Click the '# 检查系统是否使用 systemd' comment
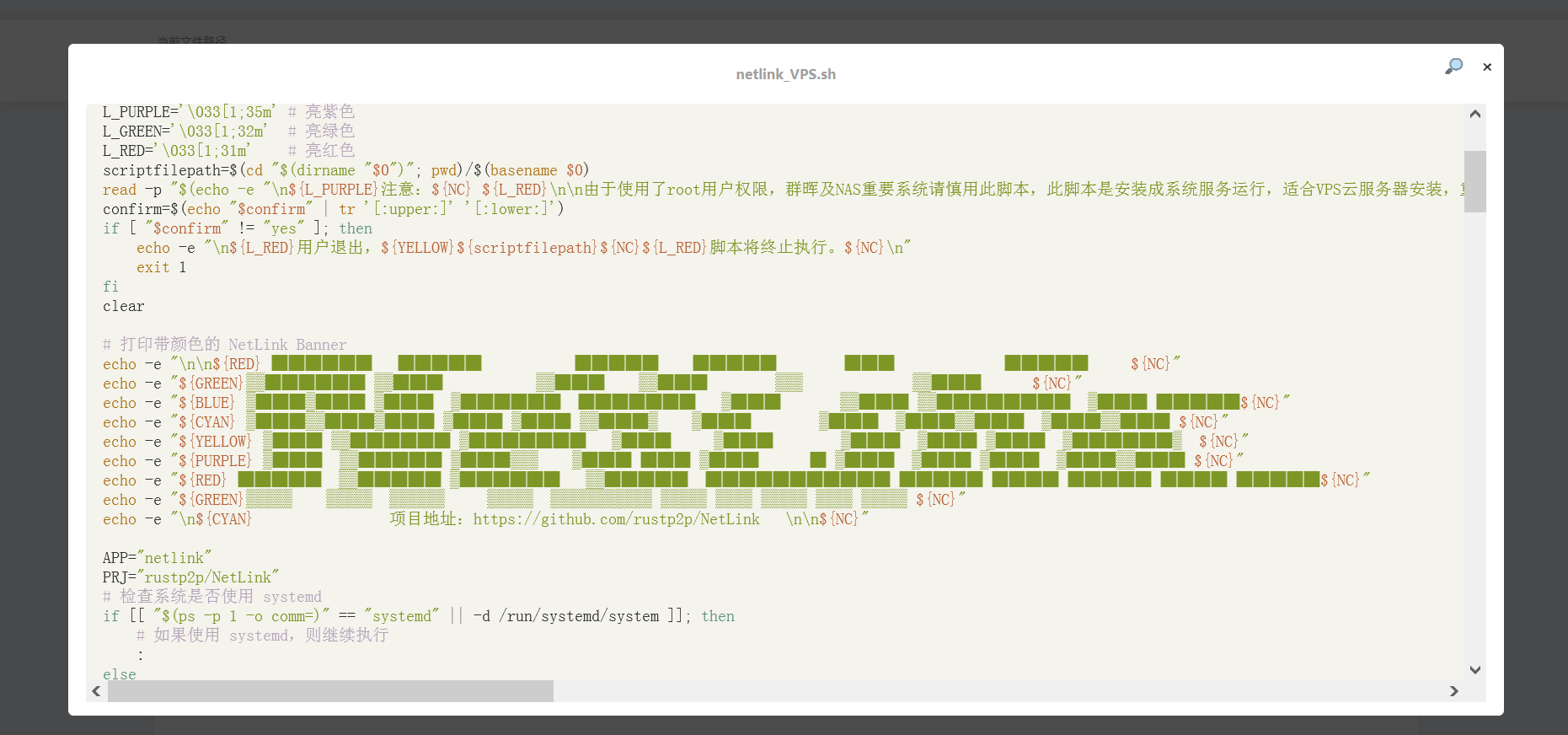The height and width of the screenshot is (735, 1568). click(x=211, y=597)
